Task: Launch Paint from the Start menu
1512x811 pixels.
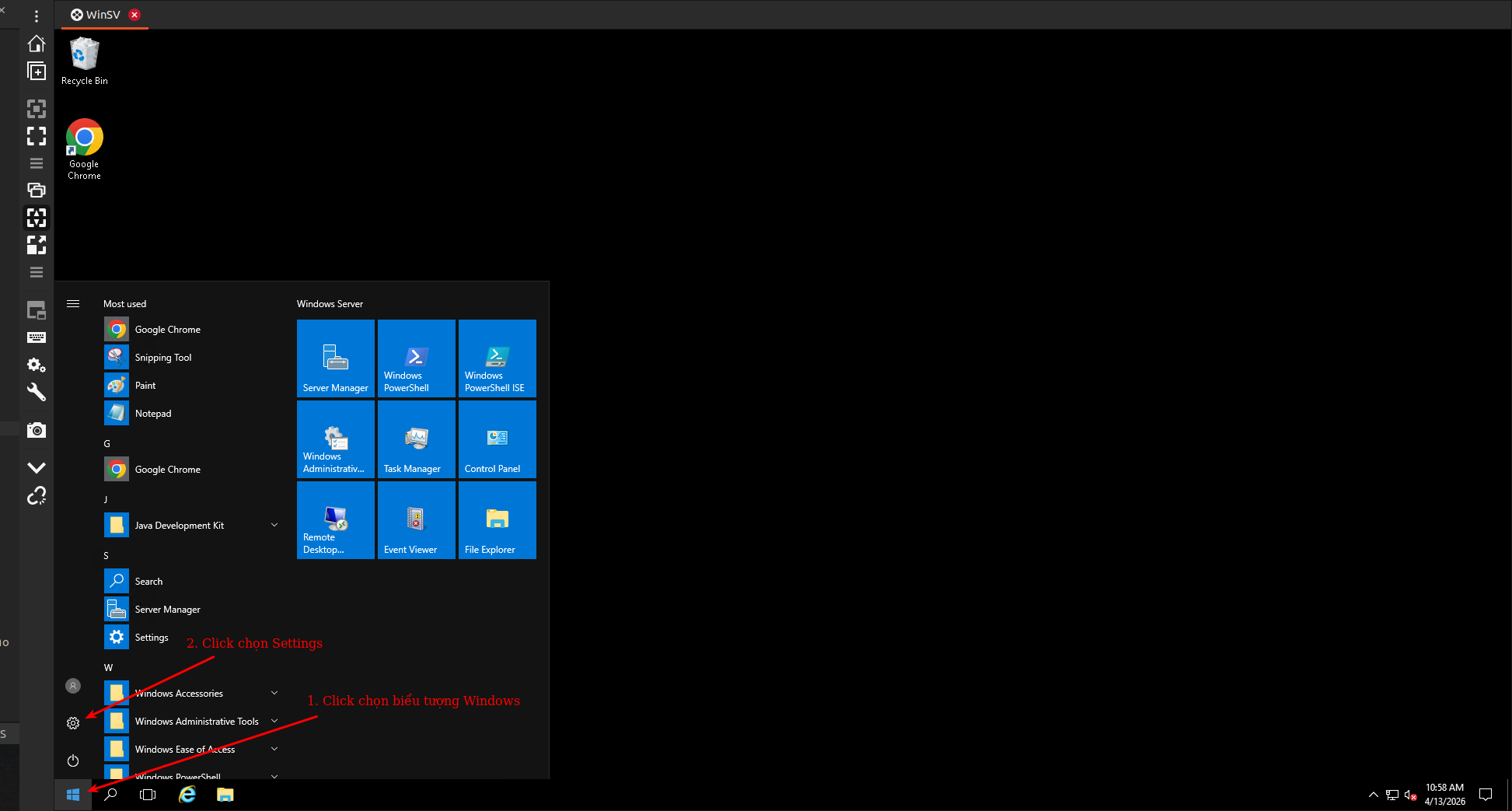Action: click(x=191, y=386)
